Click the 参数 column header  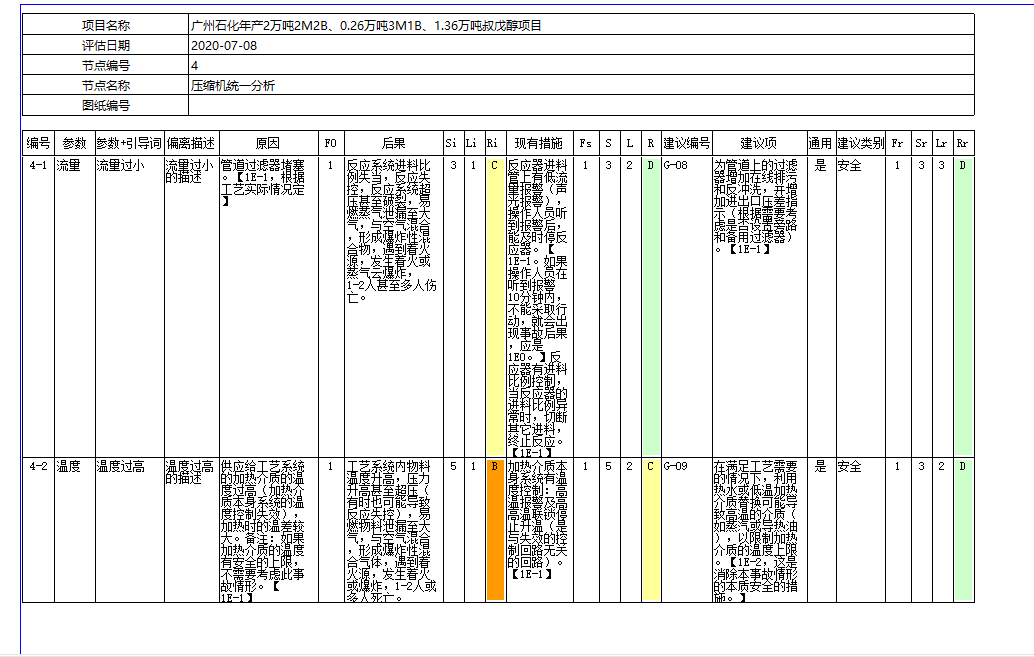coord(75,143)
